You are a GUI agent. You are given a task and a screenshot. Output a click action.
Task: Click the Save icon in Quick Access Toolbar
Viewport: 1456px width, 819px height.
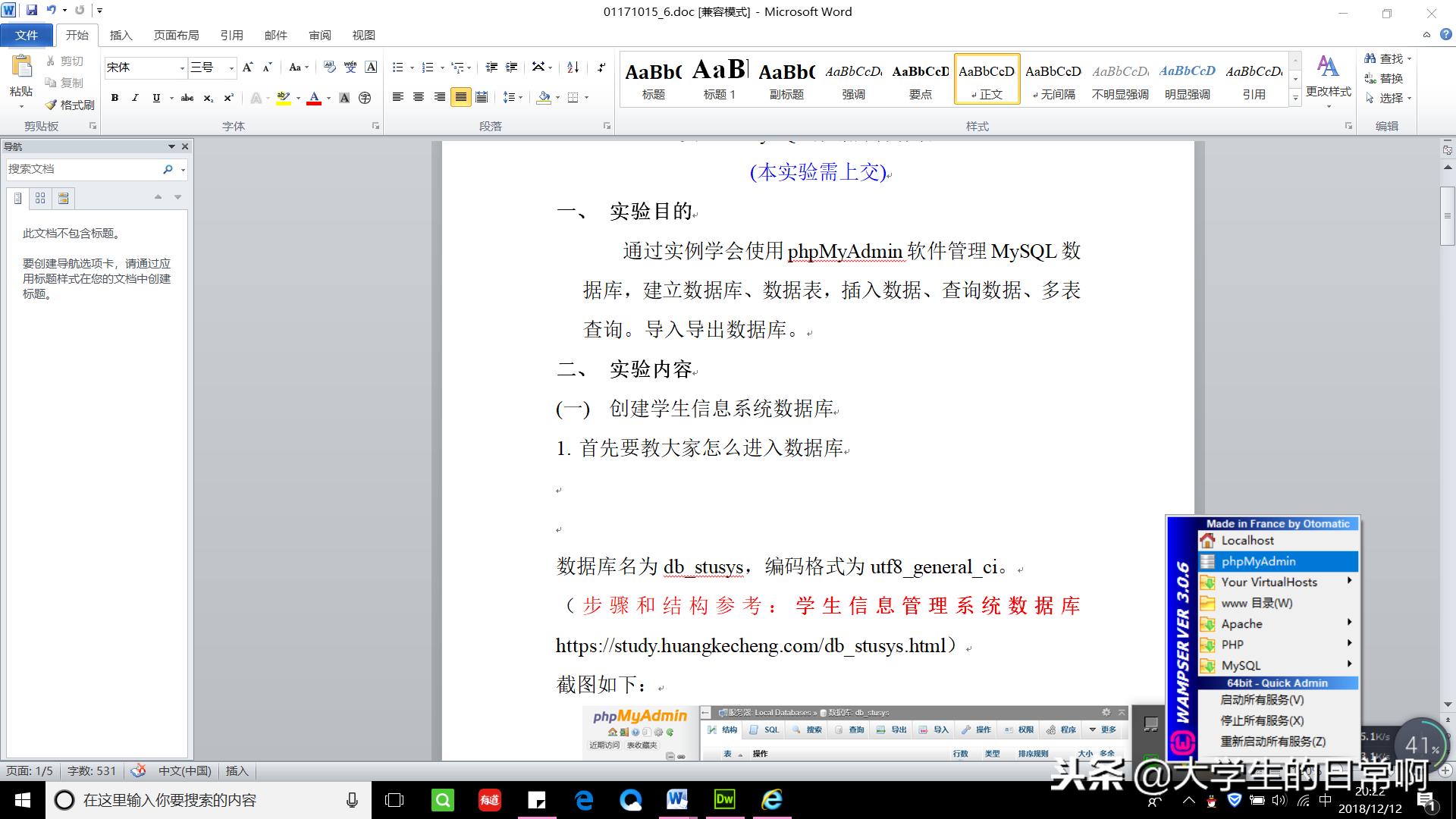(x=31, y=10)
